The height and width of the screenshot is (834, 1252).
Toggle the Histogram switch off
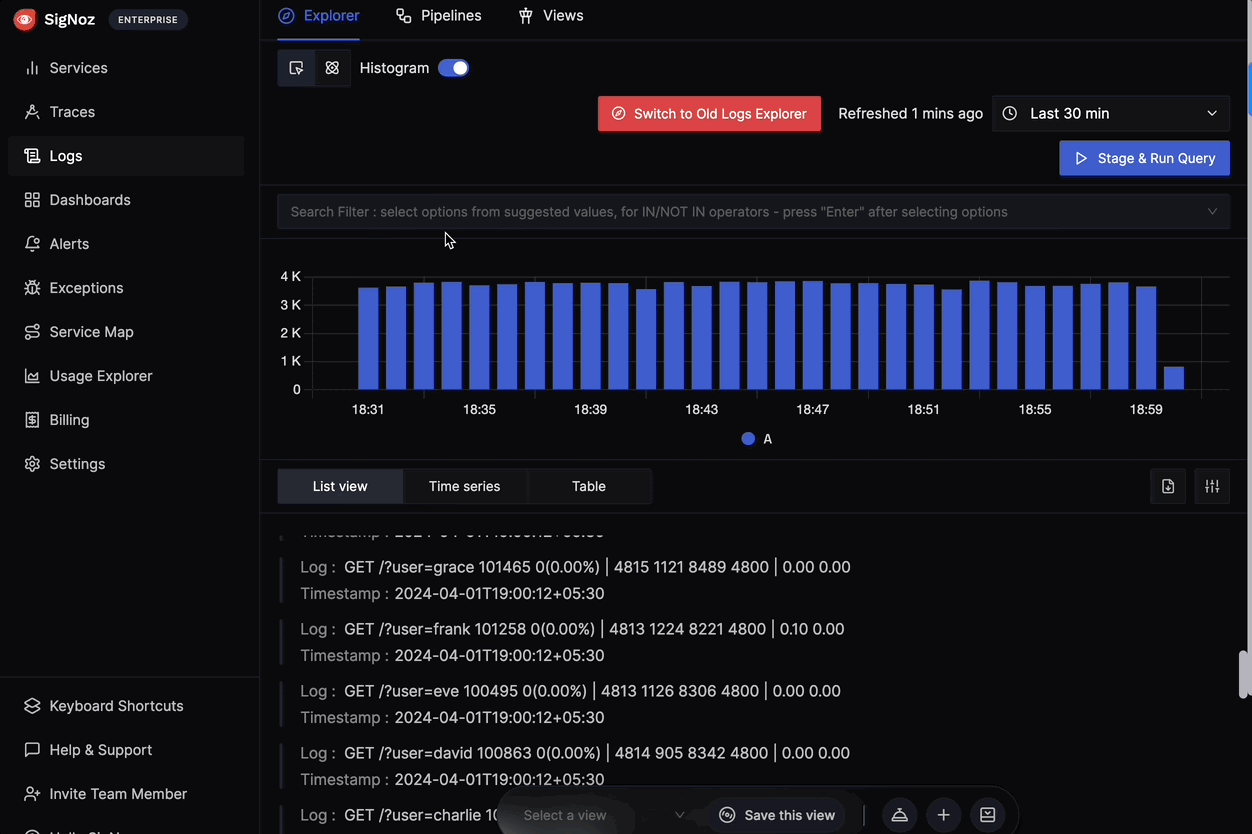tap(453, 68)
